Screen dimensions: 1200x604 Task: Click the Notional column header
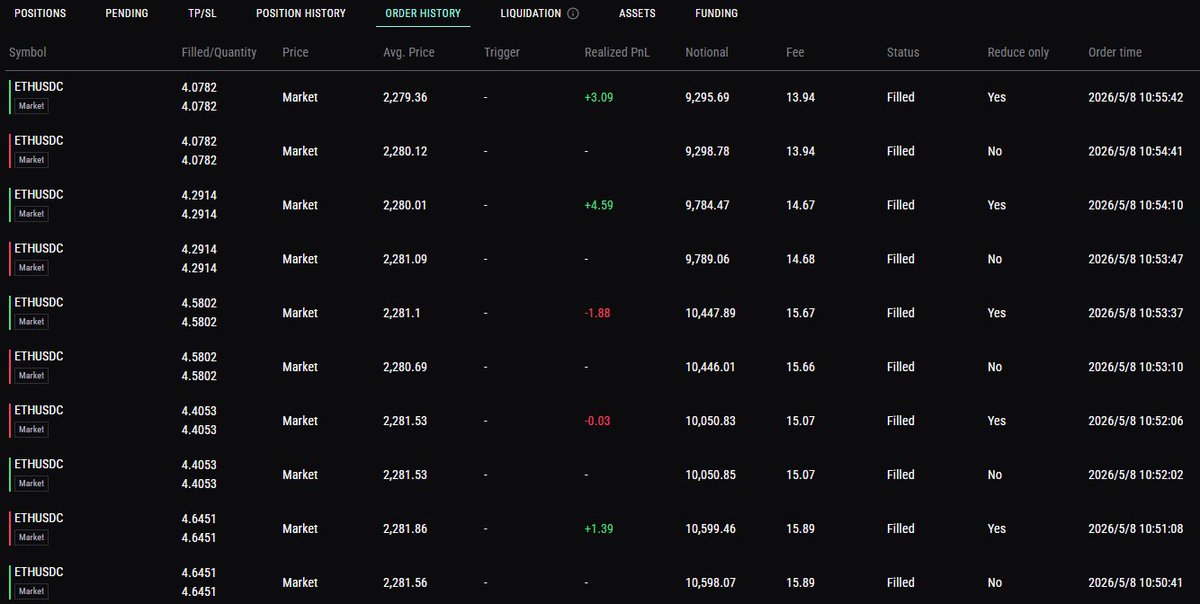click(x=707, y=52)
